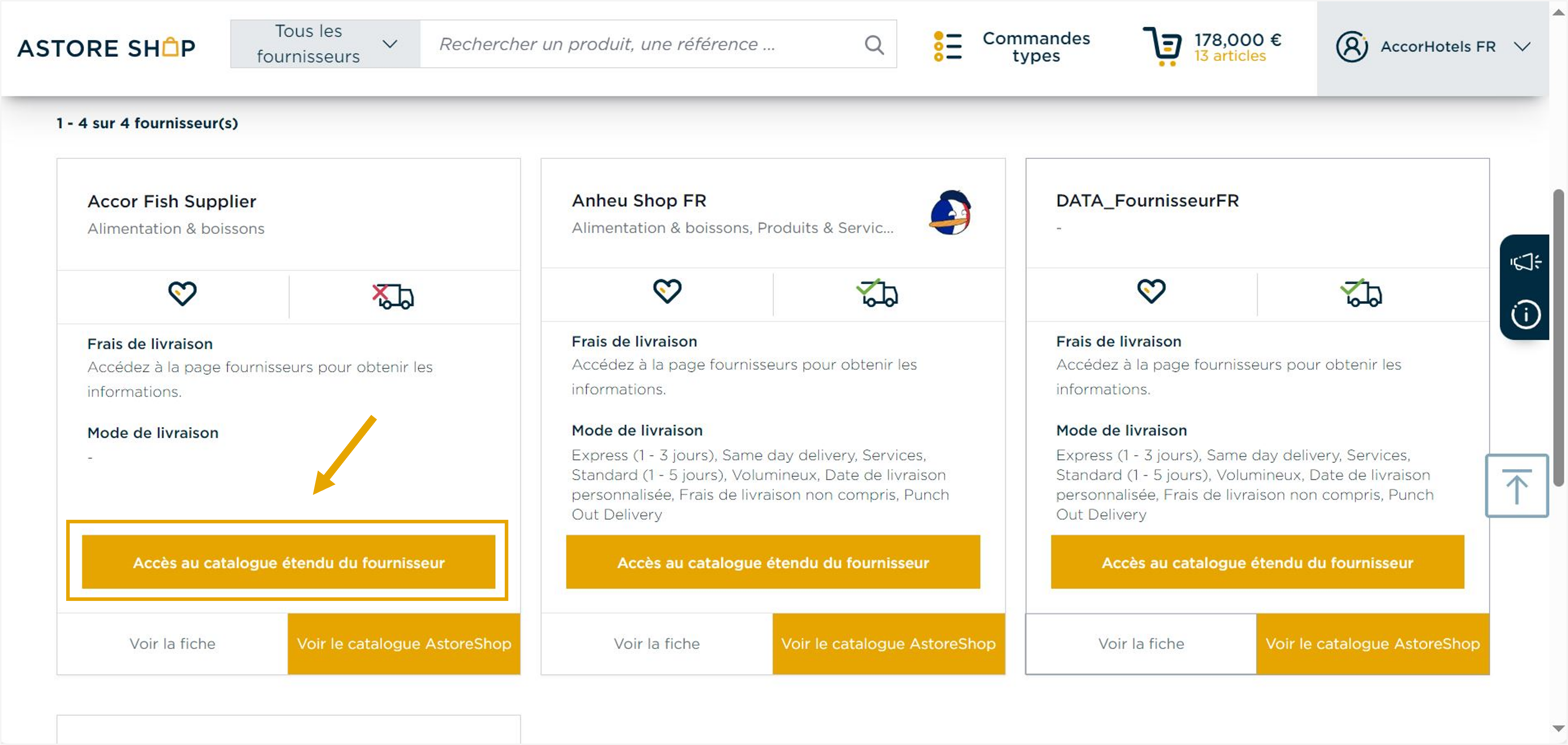The height and width of the screenshot is (745, 1568).
Task: Click the megaphone announcements icon
Action: click(x=1525, y=262)
